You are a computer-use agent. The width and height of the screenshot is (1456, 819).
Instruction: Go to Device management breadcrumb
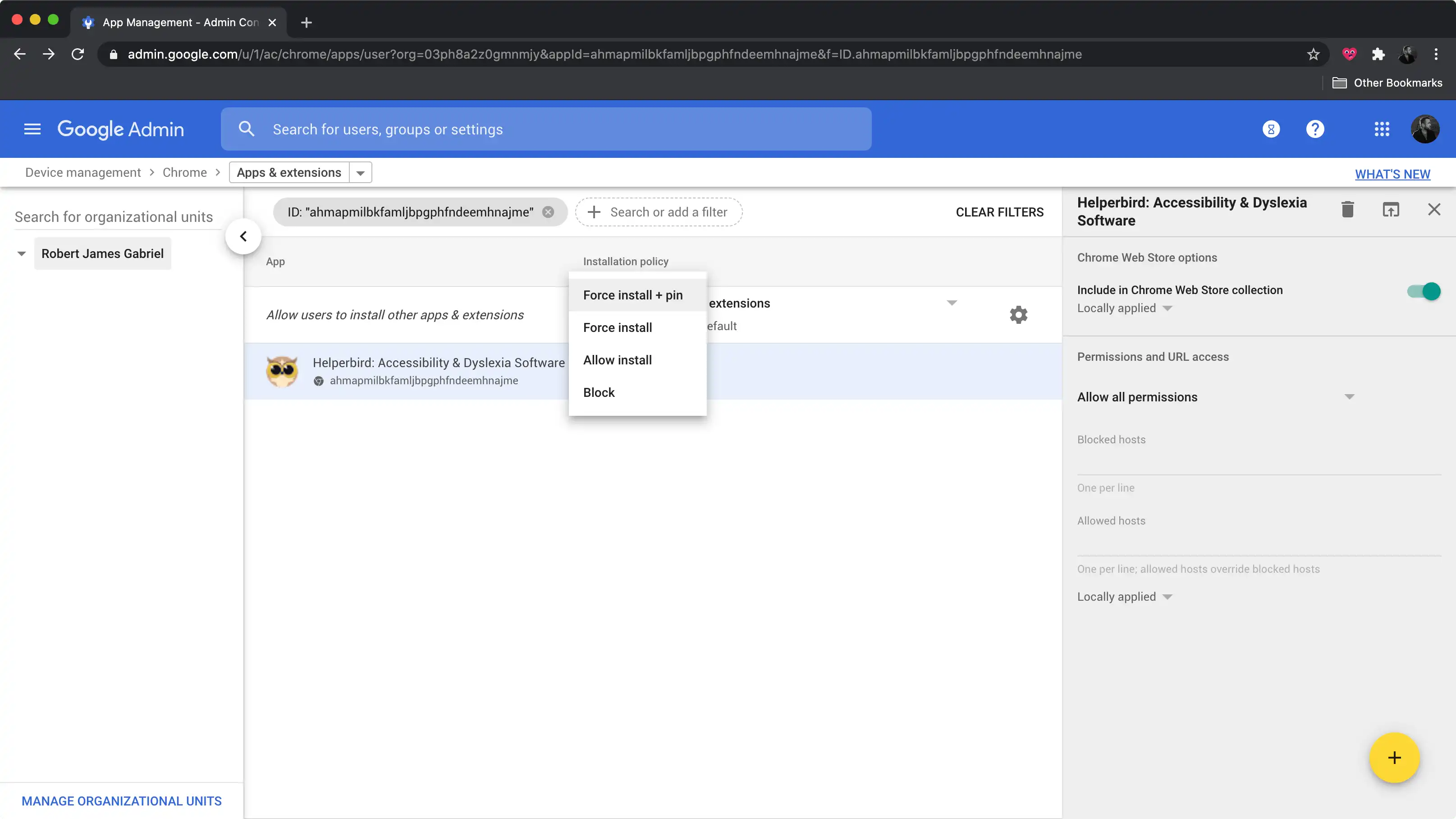pyautogui.click(x=83, y=173)
